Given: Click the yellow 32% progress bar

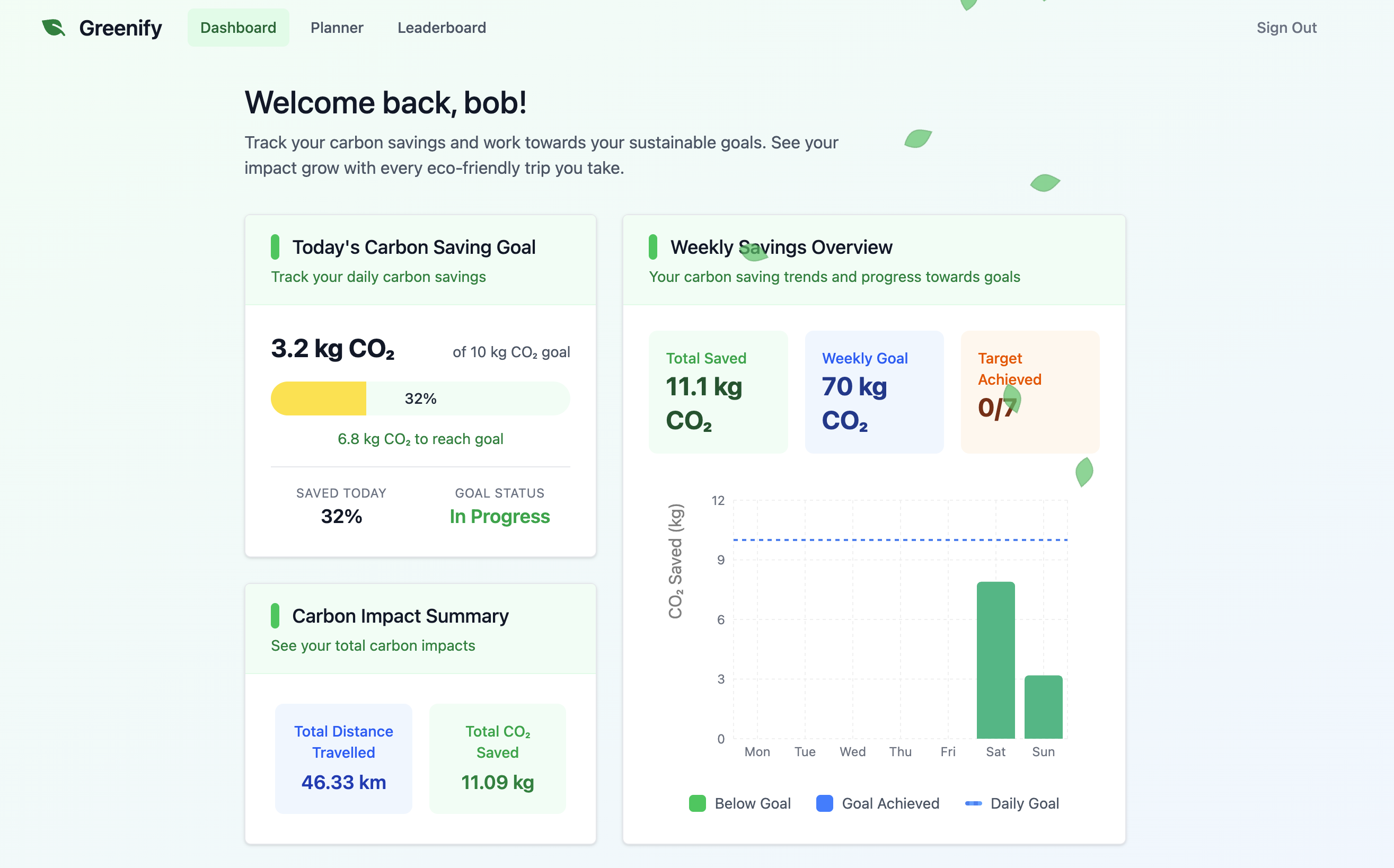Looking at the screenshot, I should pyautogui.click(x=319, y=398).
